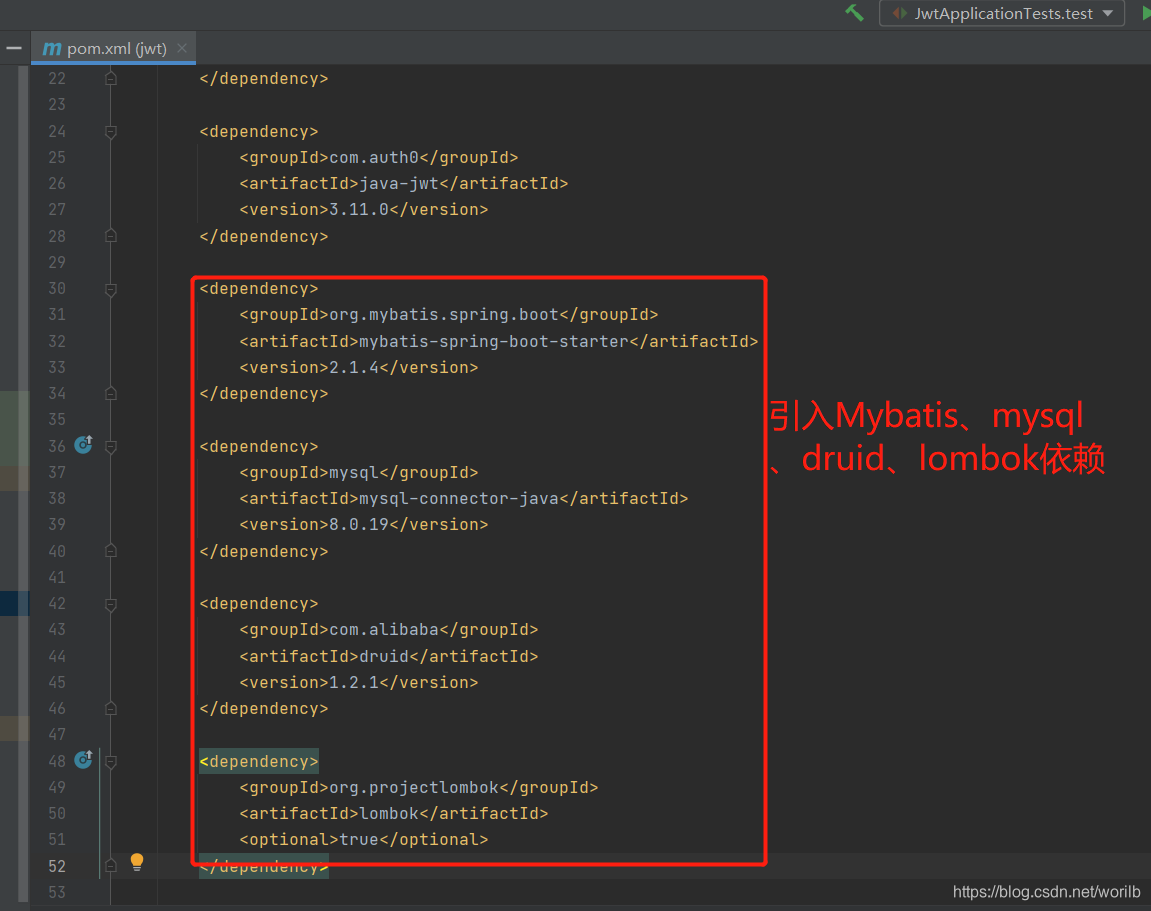
Task: Click the minus hide panel icon
Action: [x=14, y=48]
